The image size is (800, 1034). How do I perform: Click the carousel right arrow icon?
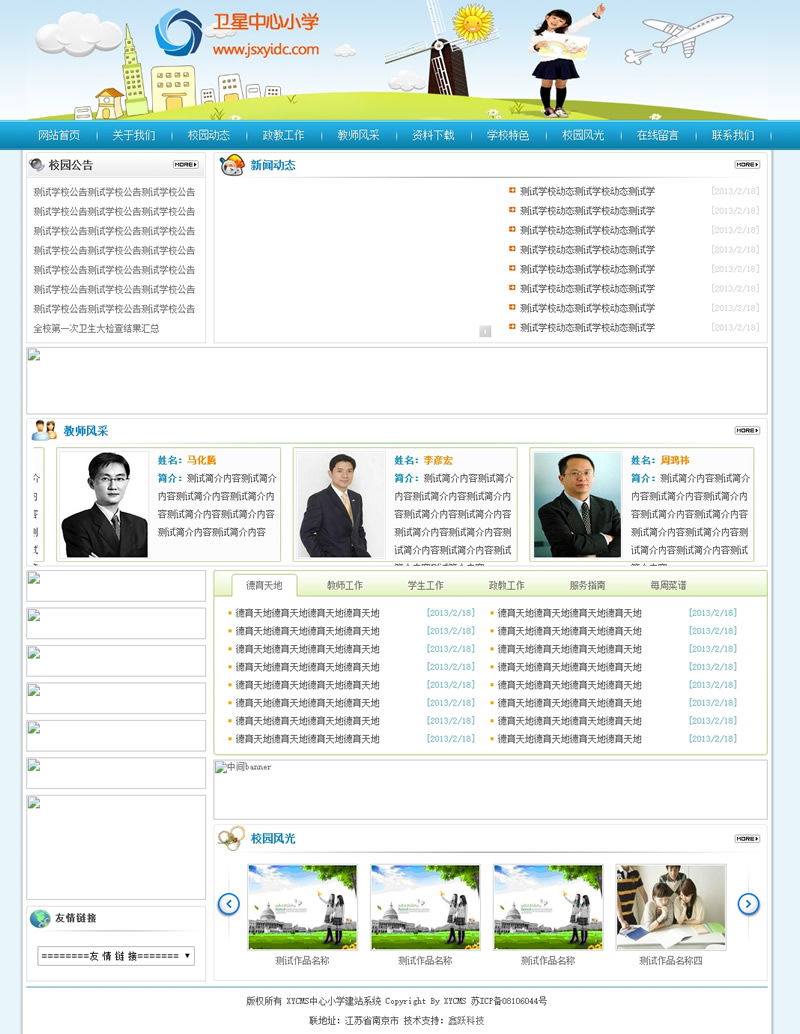tap(747, 903)
